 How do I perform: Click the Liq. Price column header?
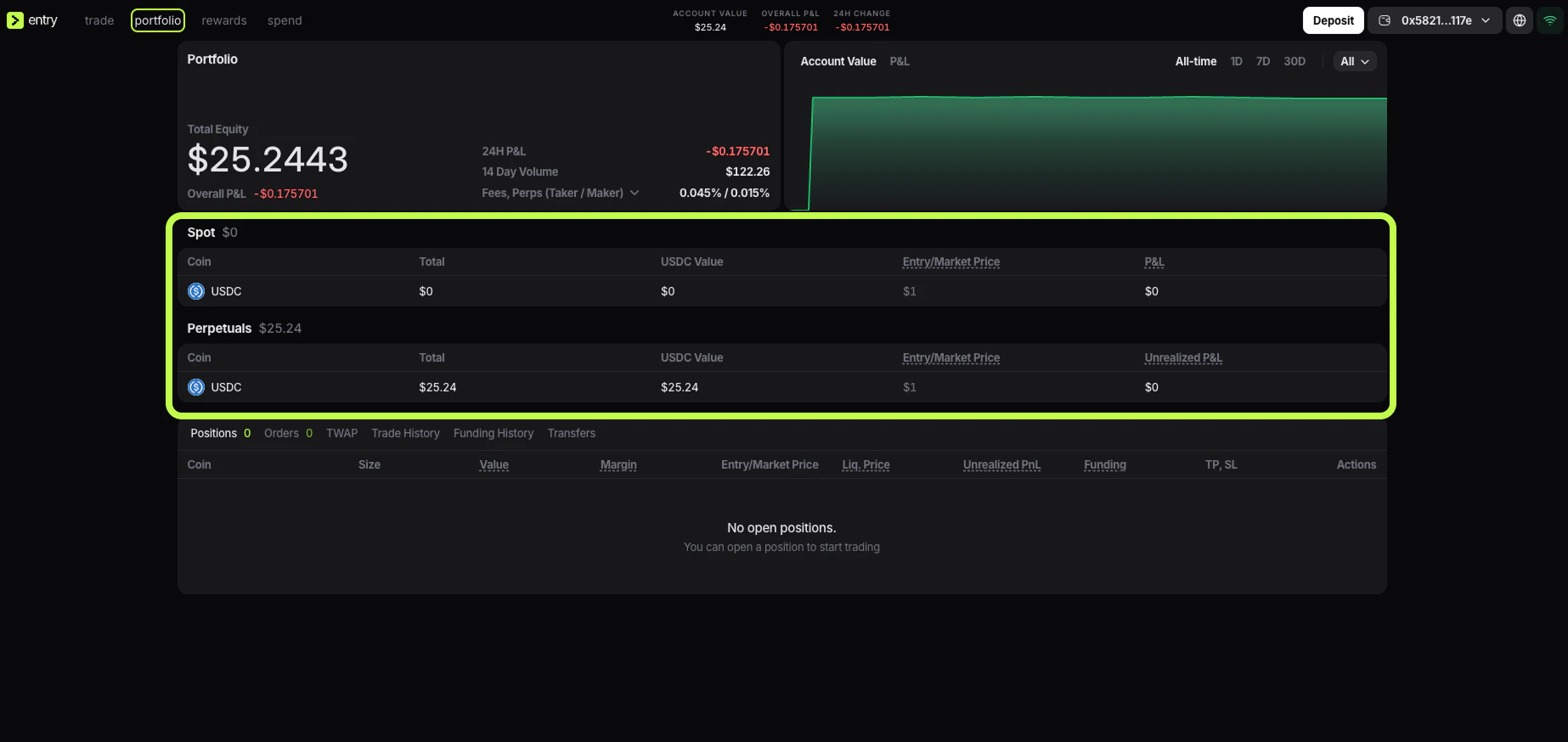click(866, 464)
